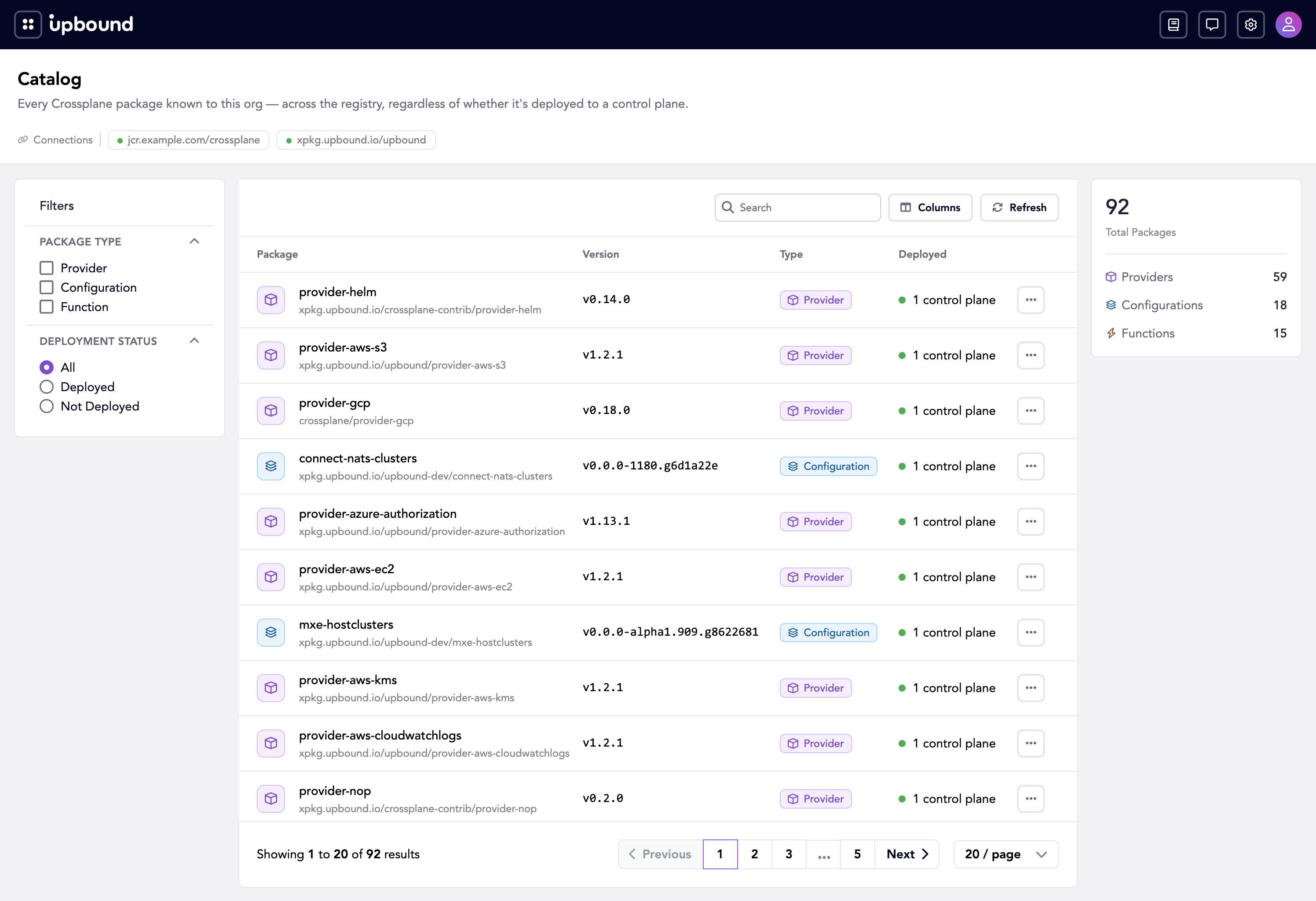Screen dimensions: 1316x901
Task: Click the Upbound logo
Action: tap(91, 24)
